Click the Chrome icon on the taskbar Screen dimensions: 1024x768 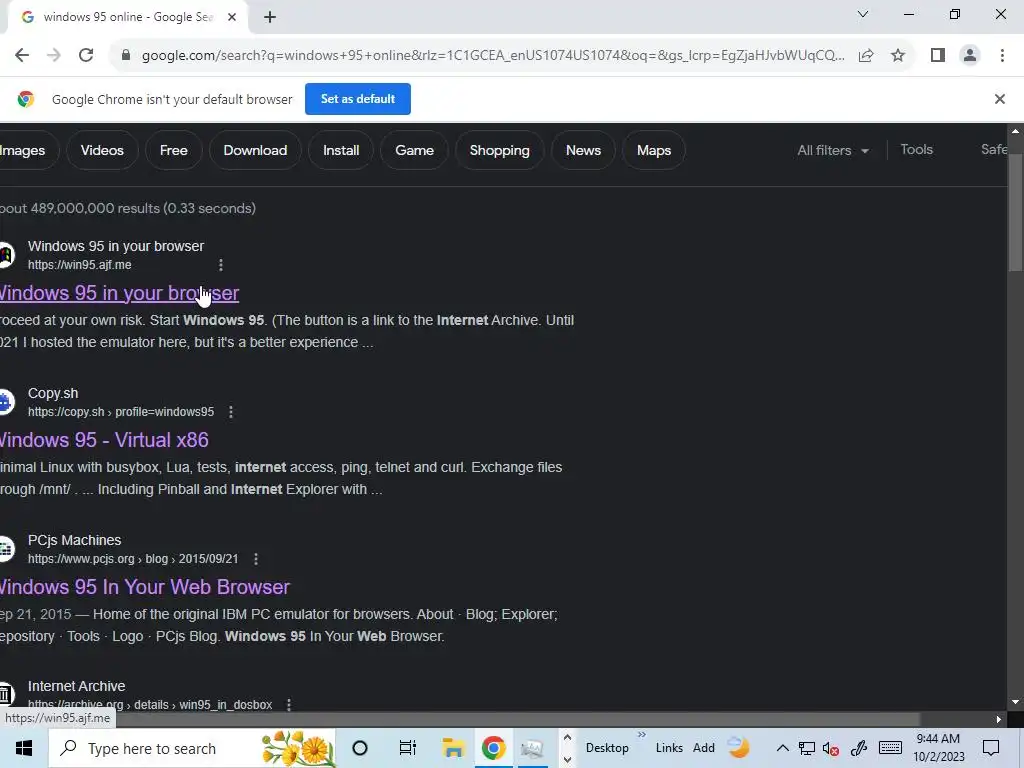click(494, 748)
